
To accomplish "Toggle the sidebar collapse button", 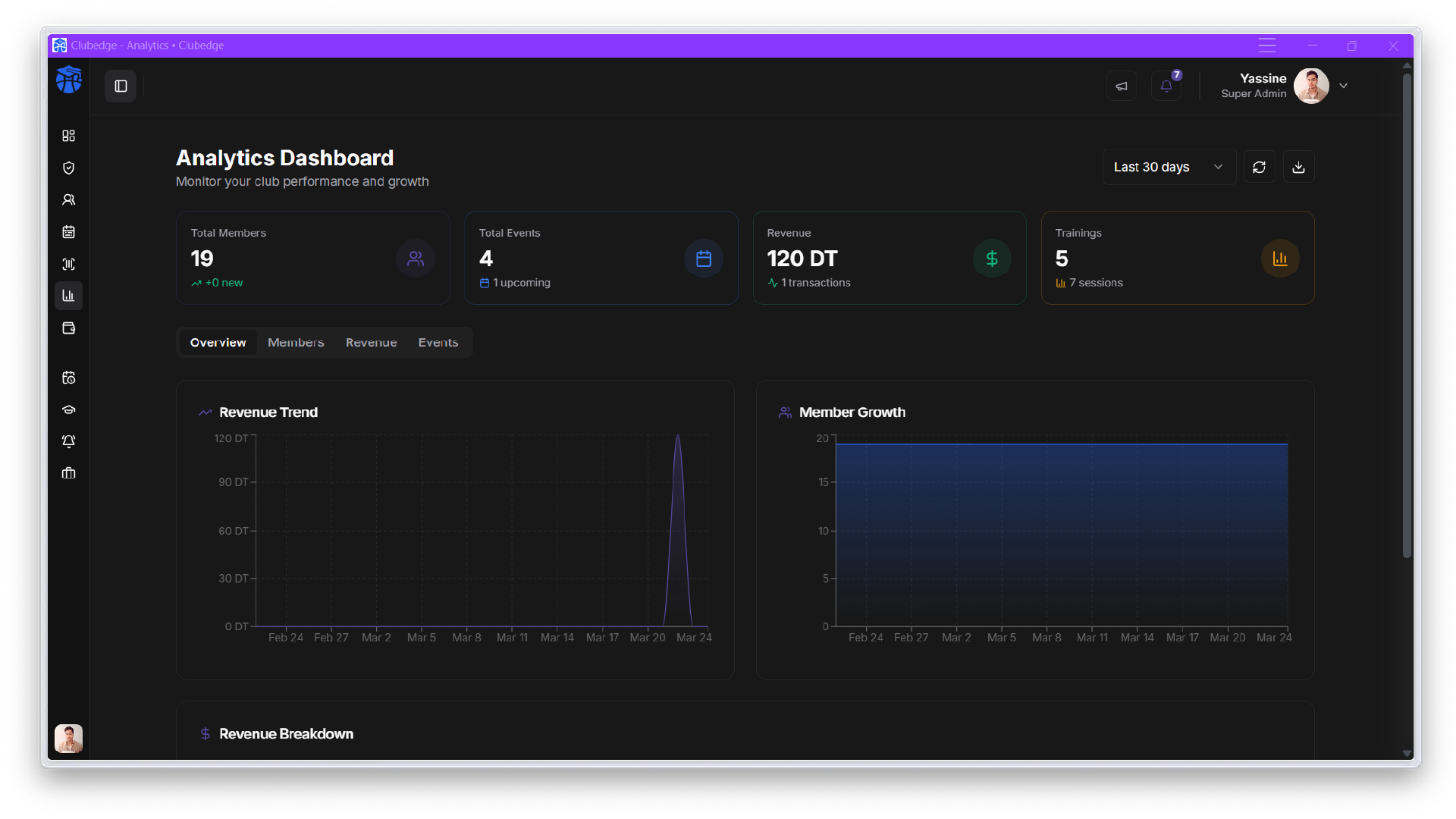I will (x=121, y=86).
